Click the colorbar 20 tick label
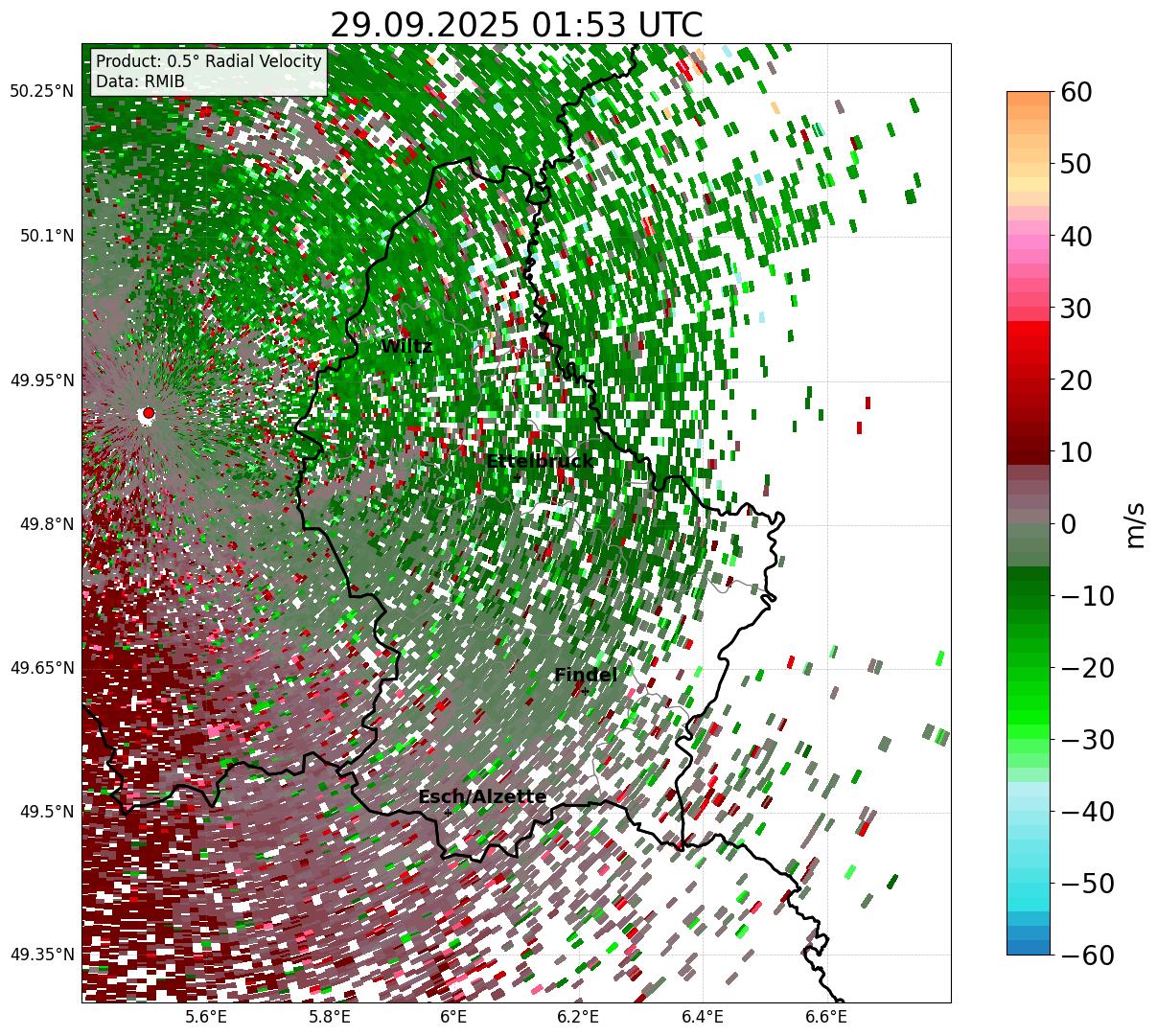Screen dimensions: 1157x1036 coord(1076,380)
